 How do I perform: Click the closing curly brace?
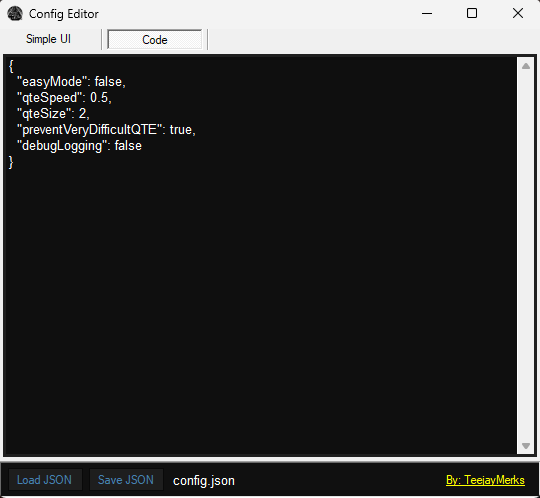tap(11, 162)
